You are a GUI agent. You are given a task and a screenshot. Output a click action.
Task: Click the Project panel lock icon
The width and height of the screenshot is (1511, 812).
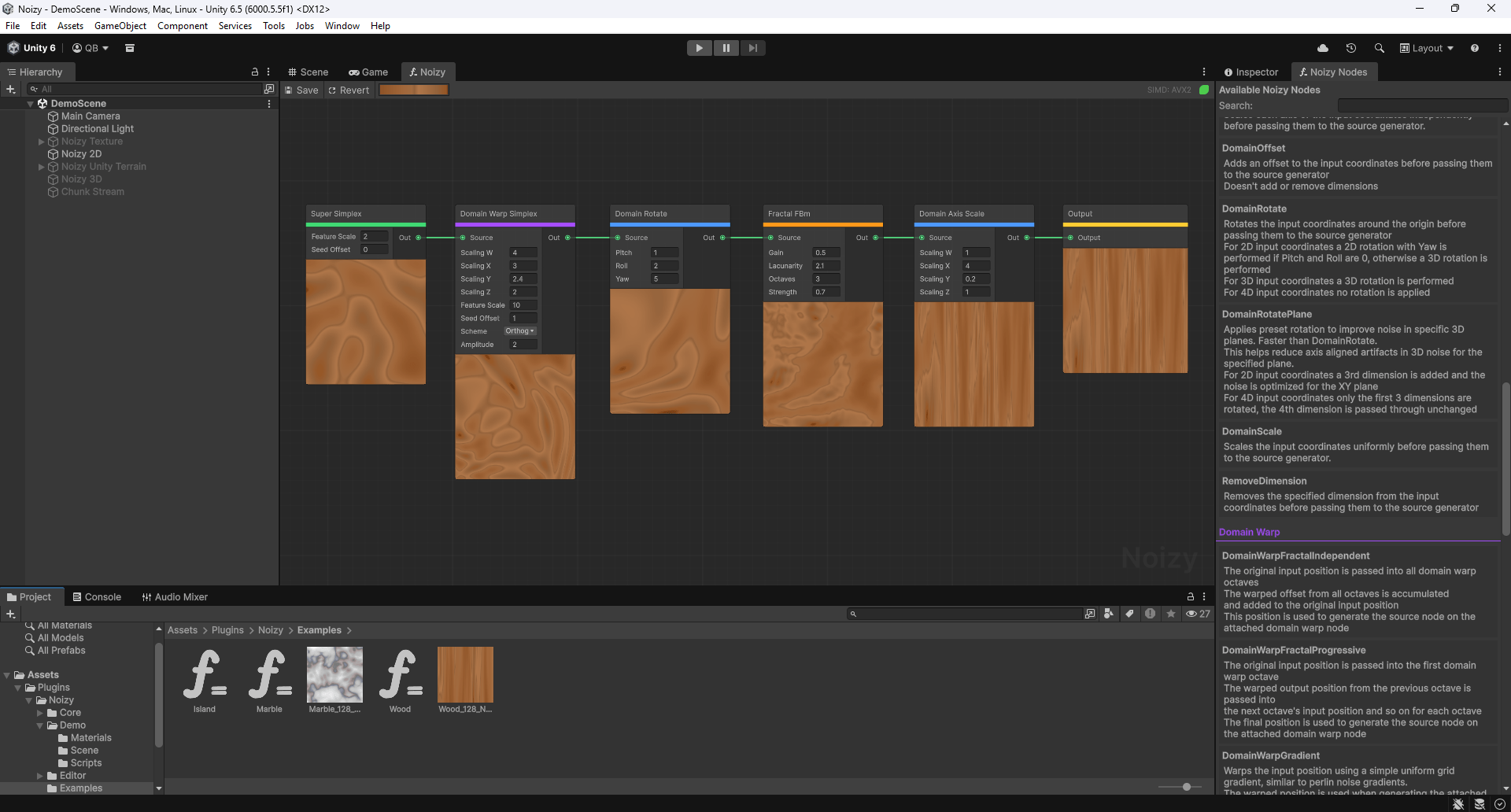(x=1190, y=597)
